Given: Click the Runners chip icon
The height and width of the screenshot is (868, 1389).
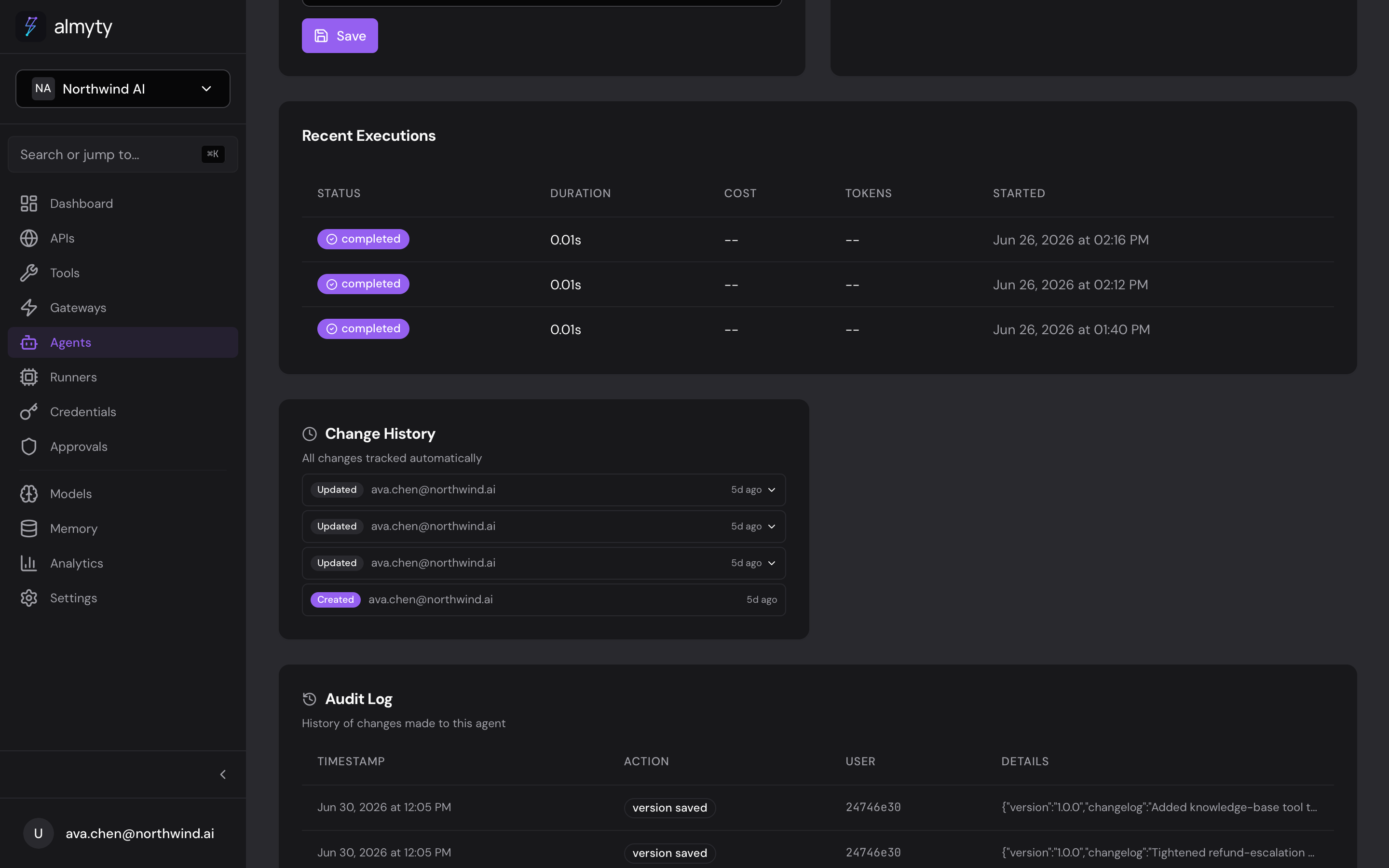Looking at the screenshot, I should pyautogui.click(x=29, y=377).
